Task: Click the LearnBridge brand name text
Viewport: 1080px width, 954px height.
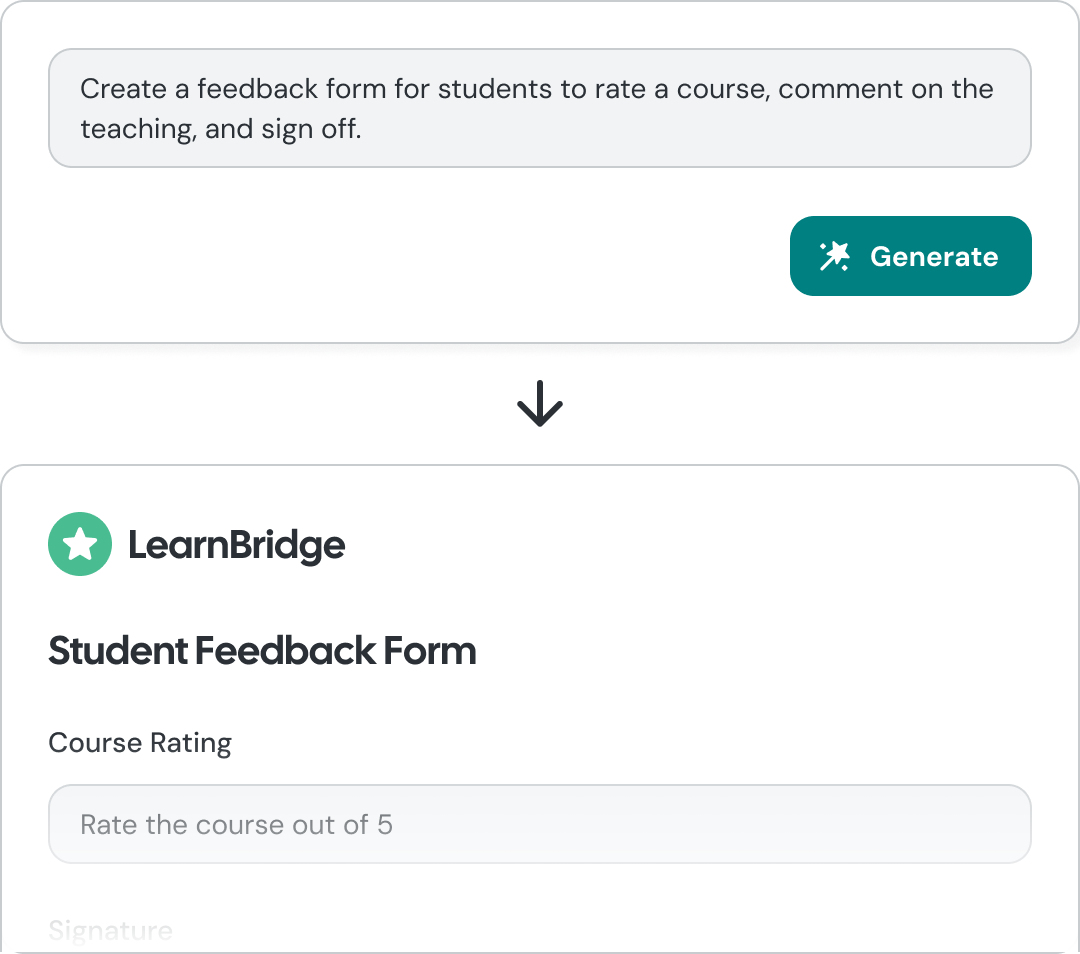Action: click(236, 545)
